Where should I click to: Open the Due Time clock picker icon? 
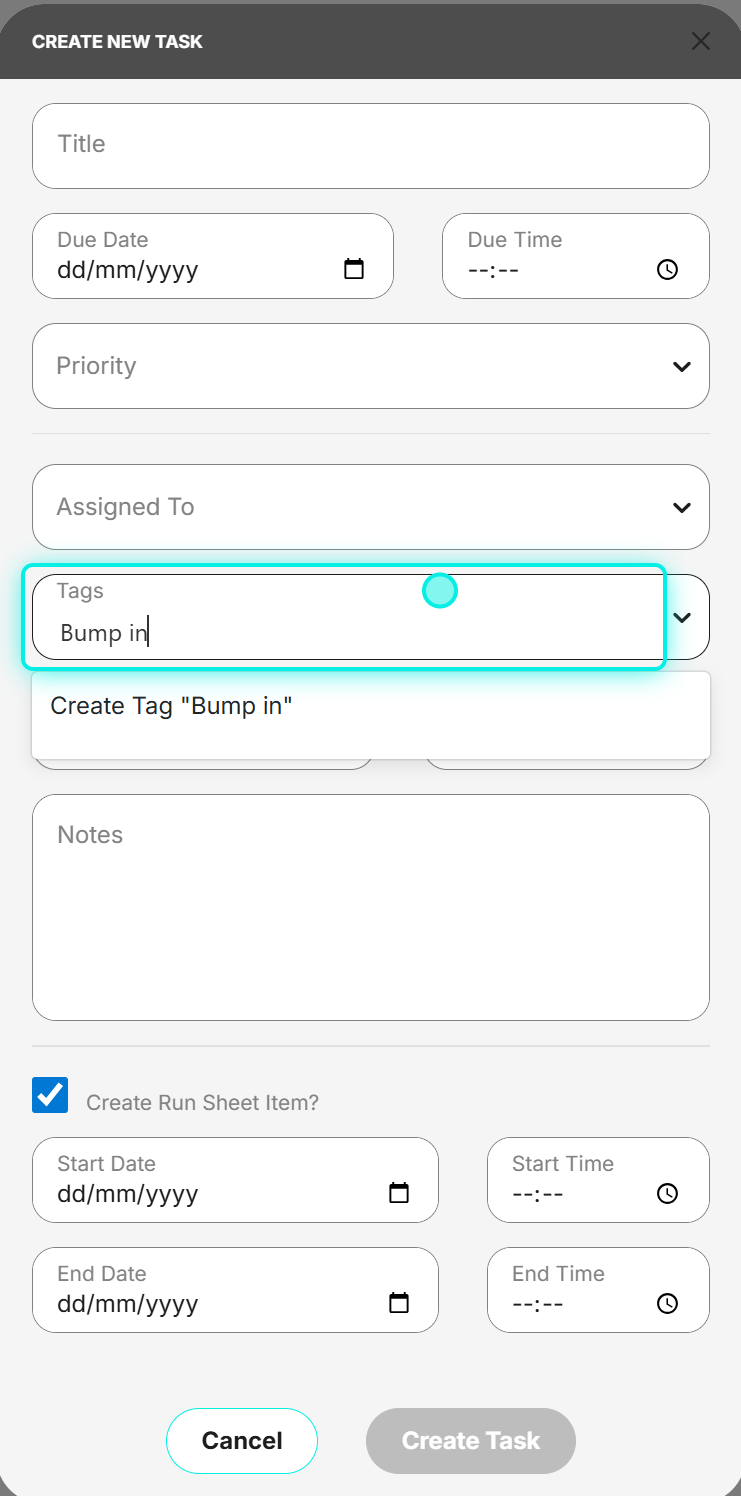[667, 269]
